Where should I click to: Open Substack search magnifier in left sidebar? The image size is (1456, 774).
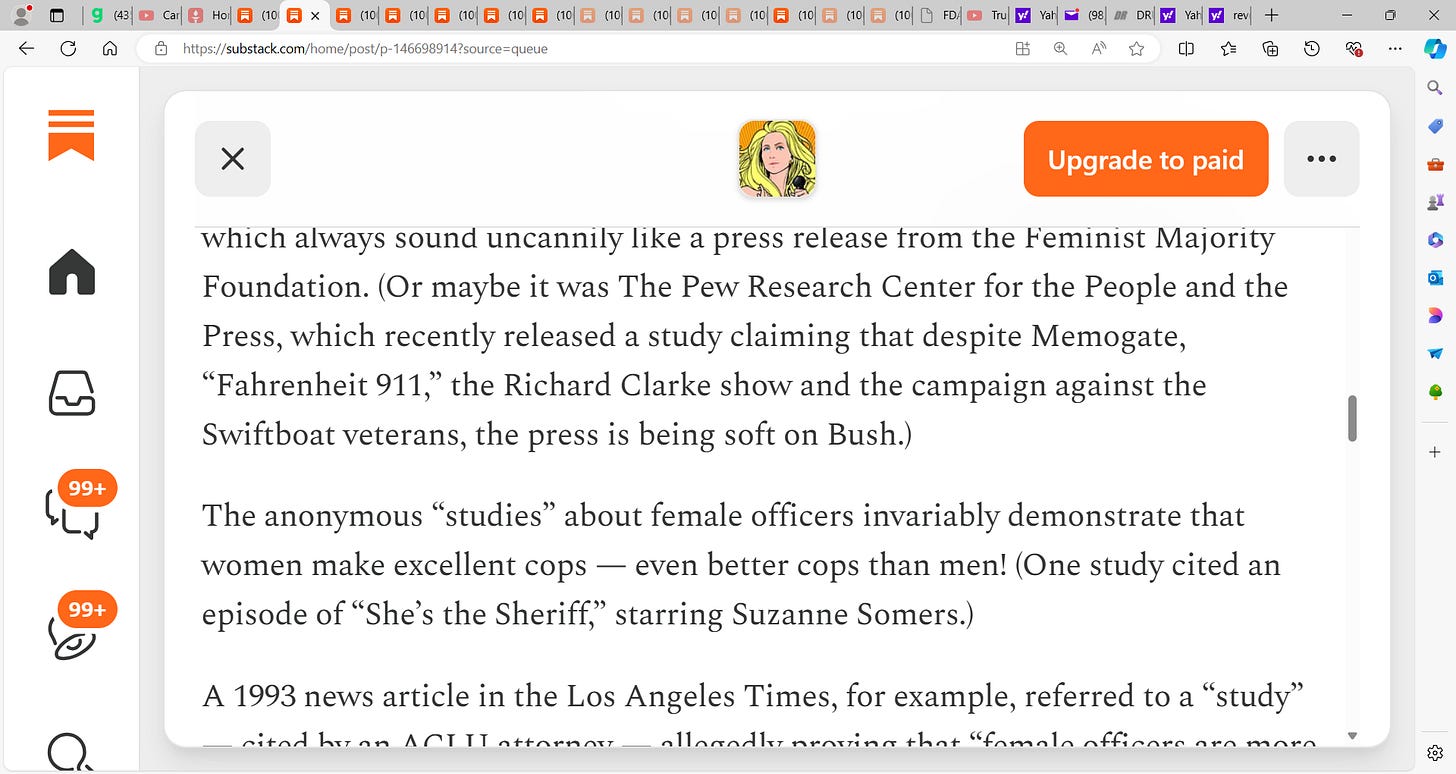pyautogui.click(x=71, y=752)
